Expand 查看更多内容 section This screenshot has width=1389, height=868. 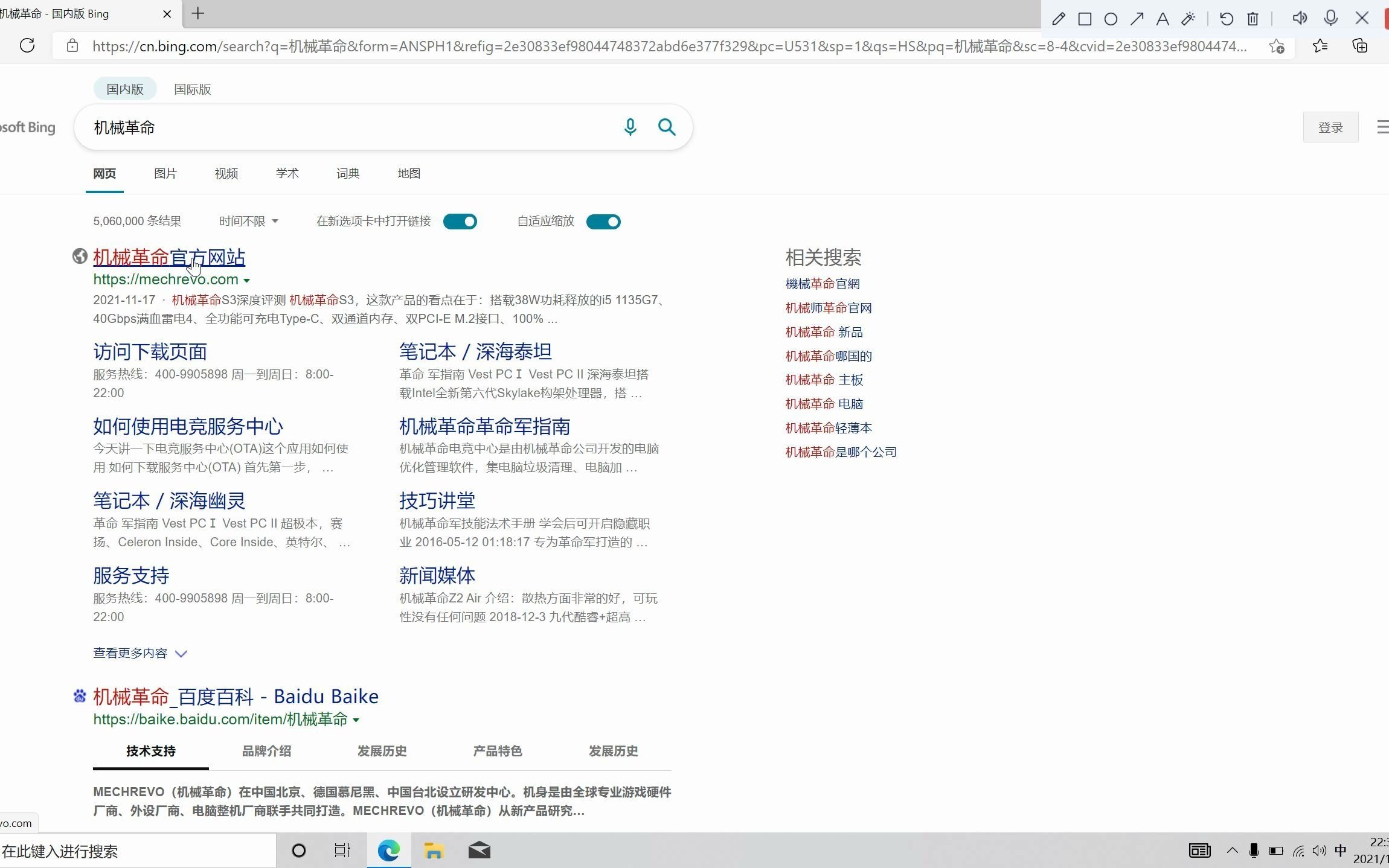pyautogui.click(x=140, y=653)
